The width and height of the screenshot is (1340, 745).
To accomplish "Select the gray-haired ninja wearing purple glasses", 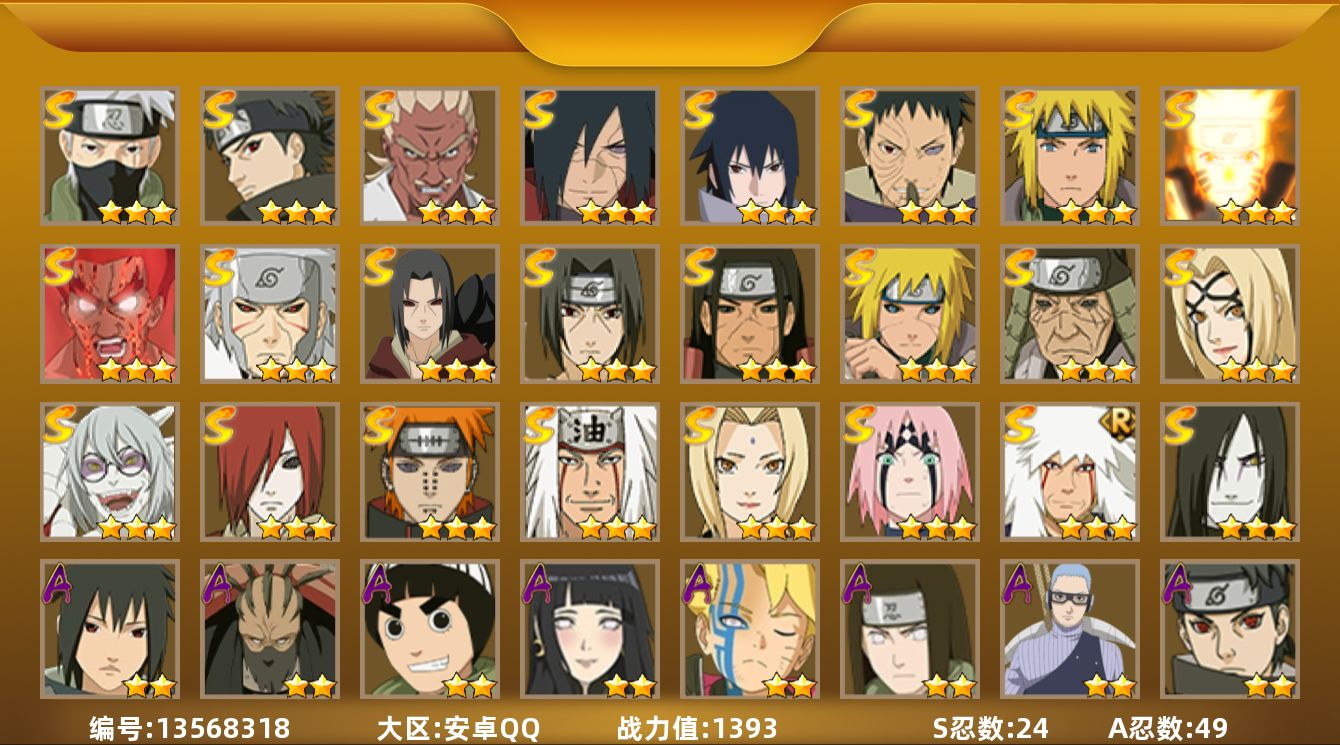I will [x=110, y=471].
